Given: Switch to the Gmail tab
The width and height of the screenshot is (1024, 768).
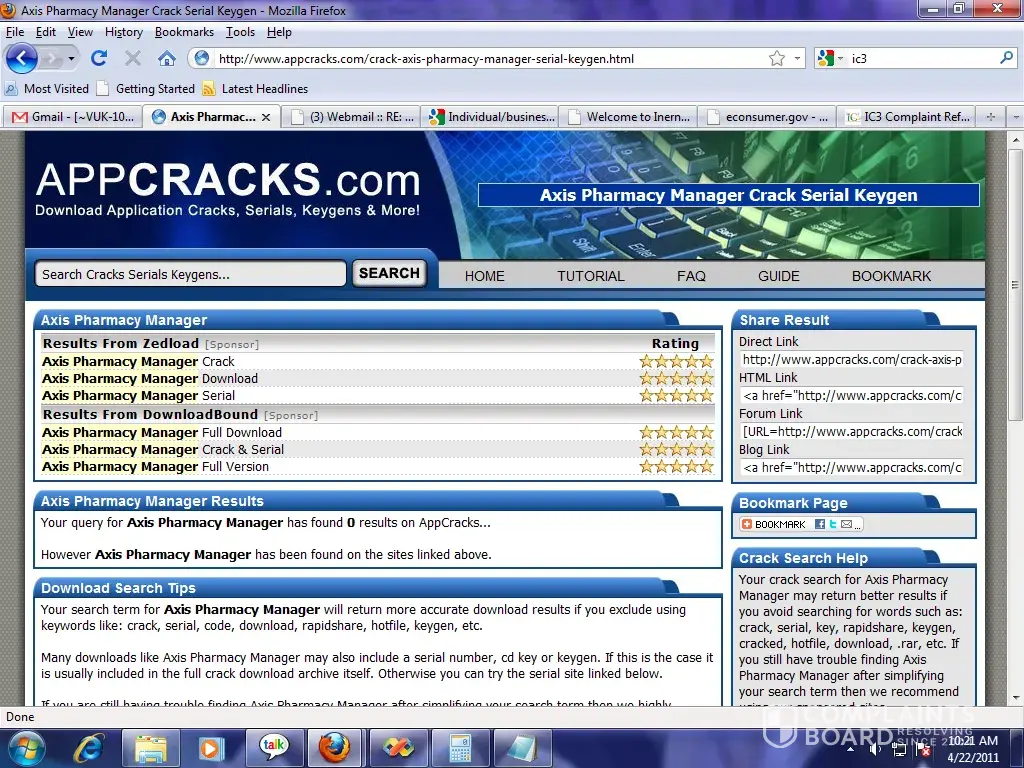Looking at the screenshot, I should point(70,116).
